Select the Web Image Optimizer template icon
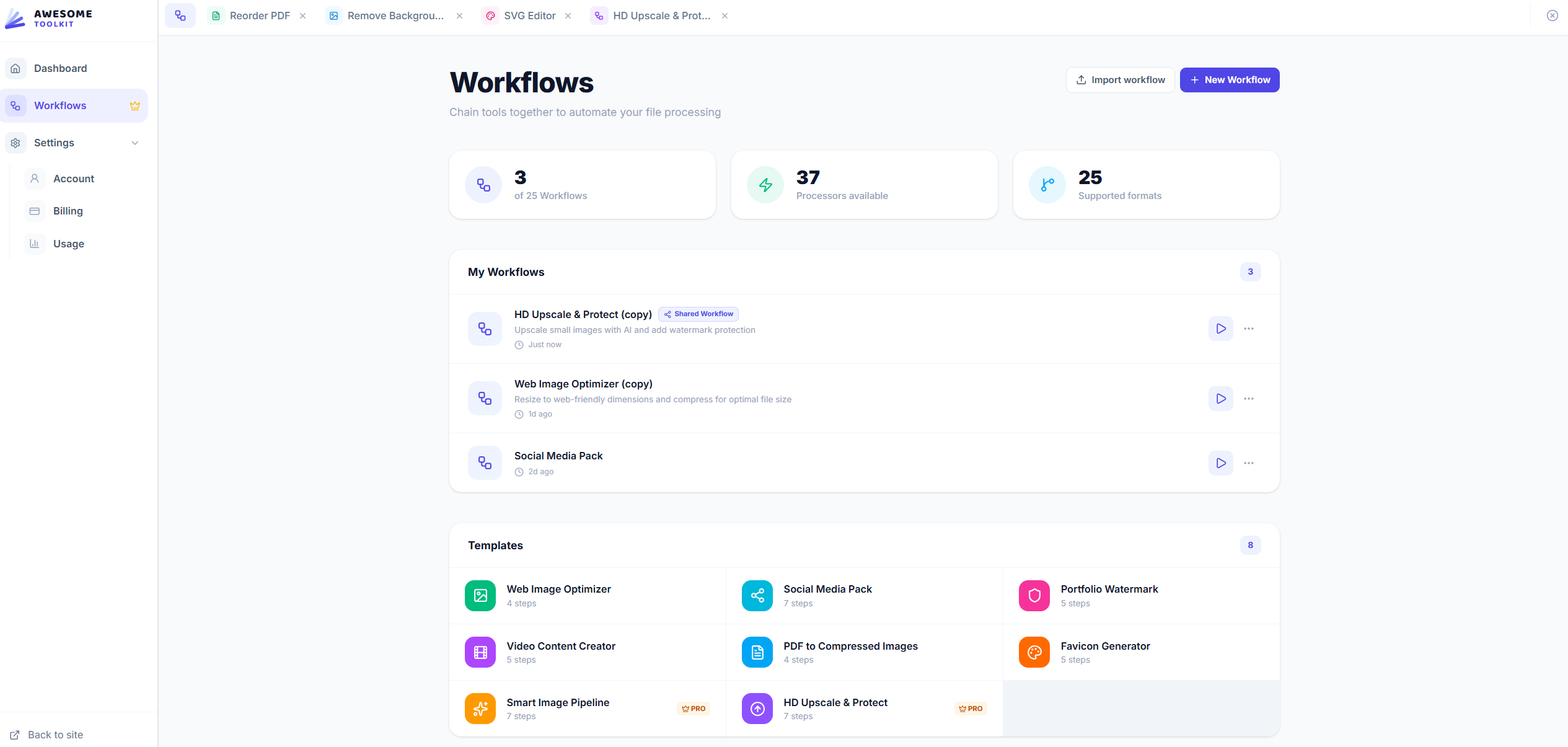Viewport: 1568px width, 747px height. tap(480, 596)
